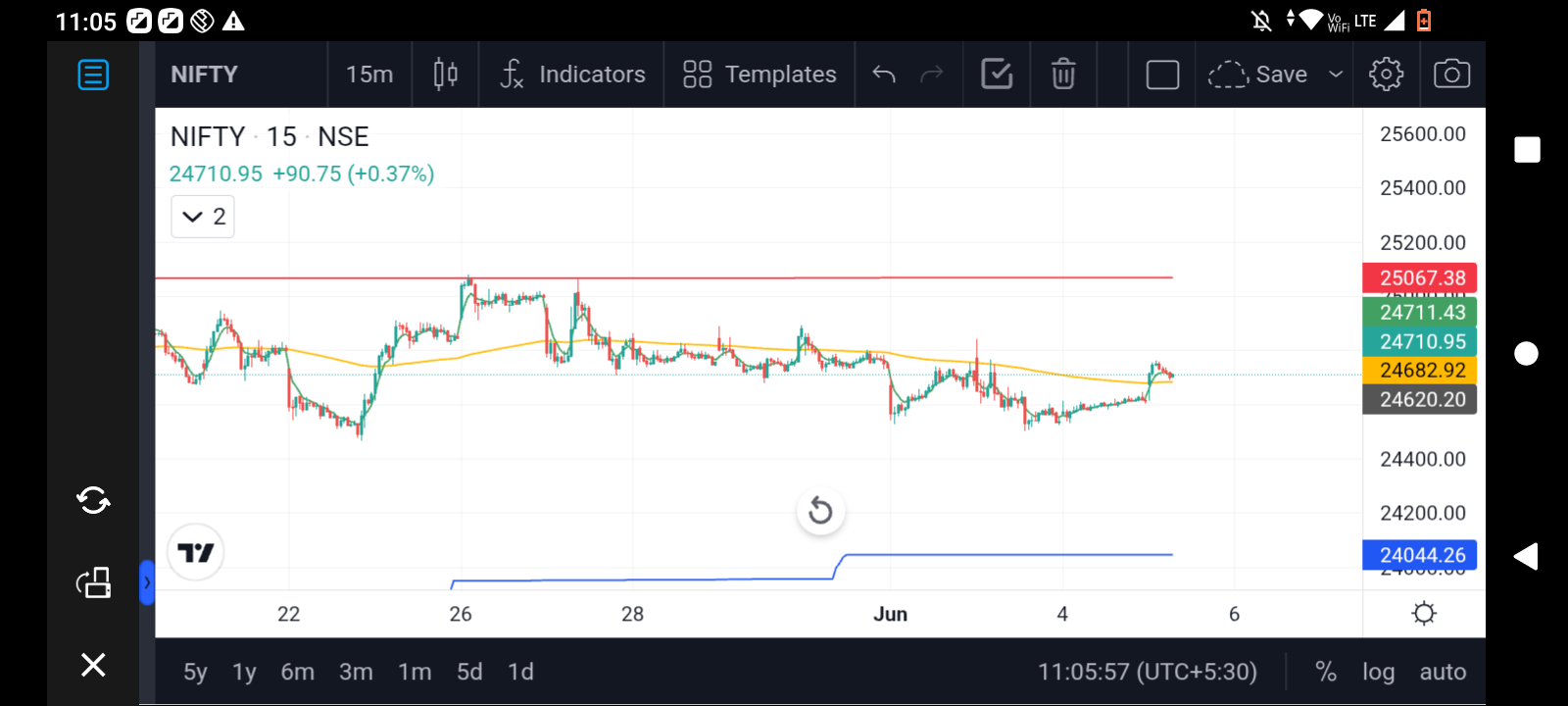Screen dimensions: 1568x706
Task: Take a chart snapshot with camera icon
Action: 1451,75
